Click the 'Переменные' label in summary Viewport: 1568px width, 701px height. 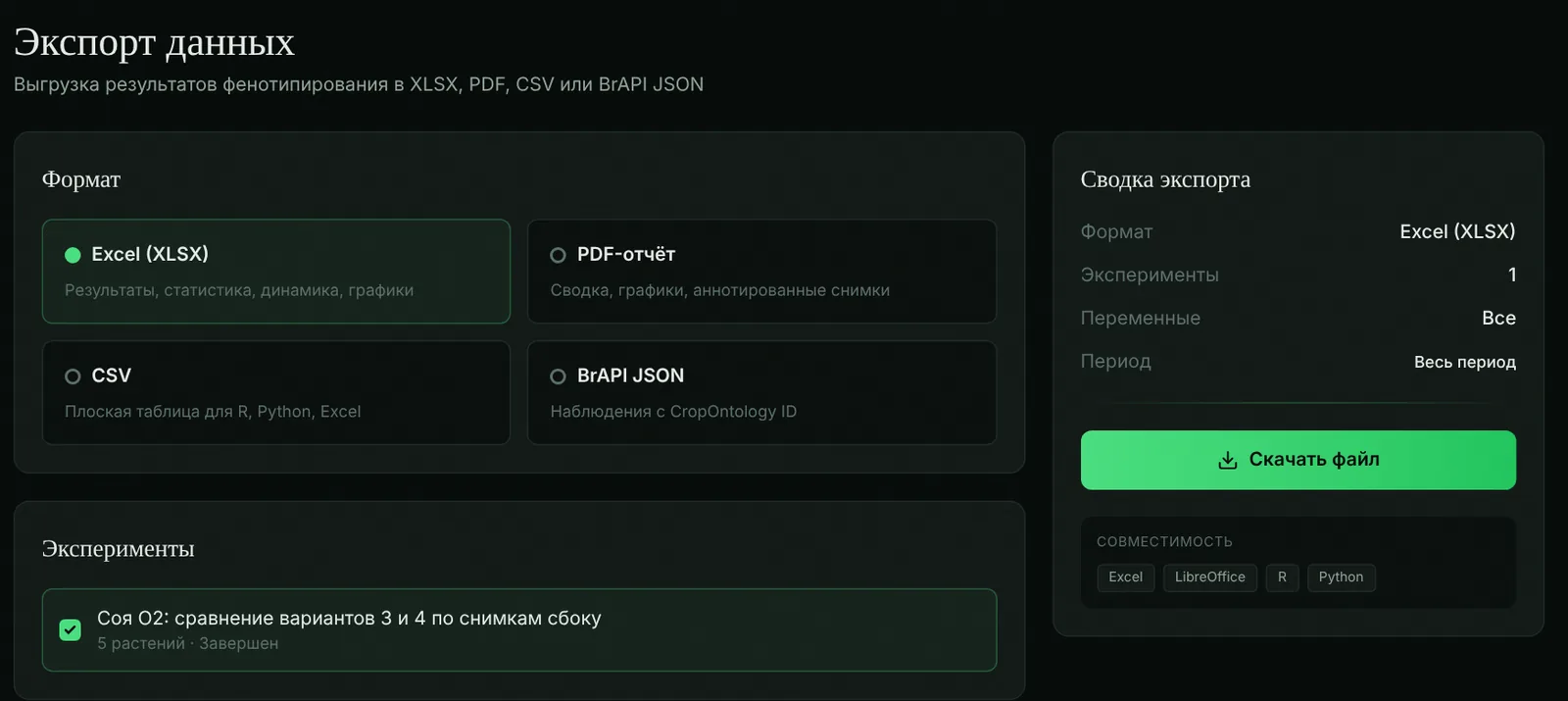click(x=1141, y=318)
